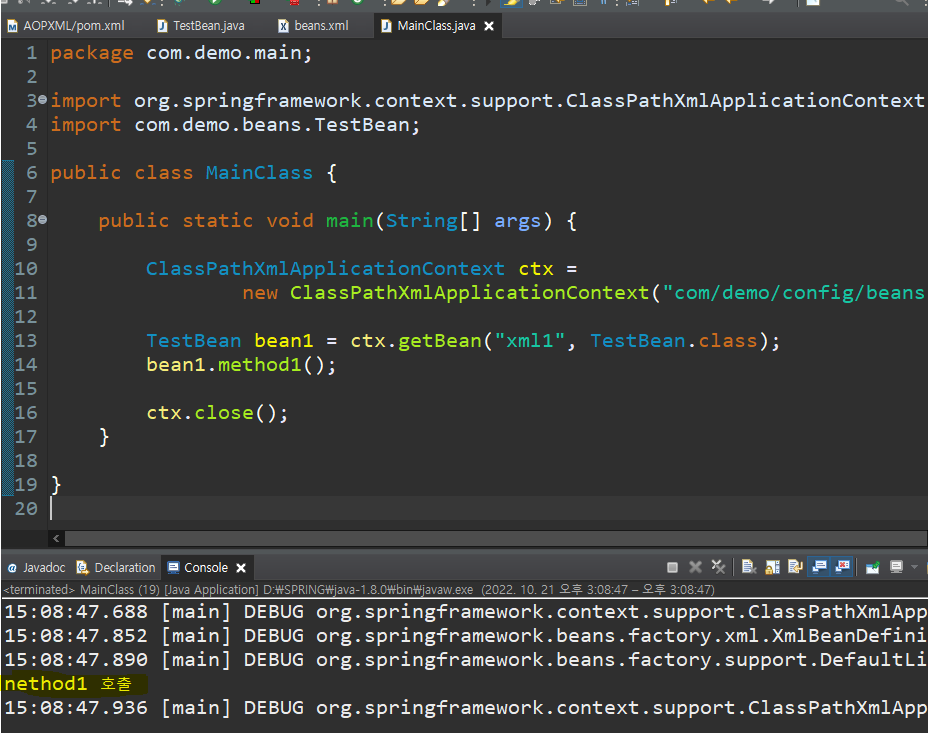This screenshot has height=733, width=928.
Task: Click the 'ctx' variable on line 10
Action: [x=536, y=269]
